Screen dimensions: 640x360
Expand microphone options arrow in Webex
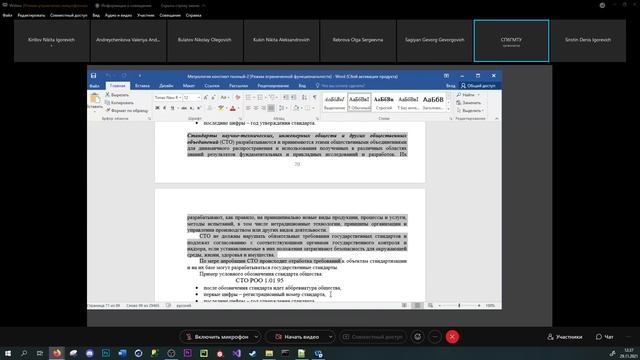point(256,337)
